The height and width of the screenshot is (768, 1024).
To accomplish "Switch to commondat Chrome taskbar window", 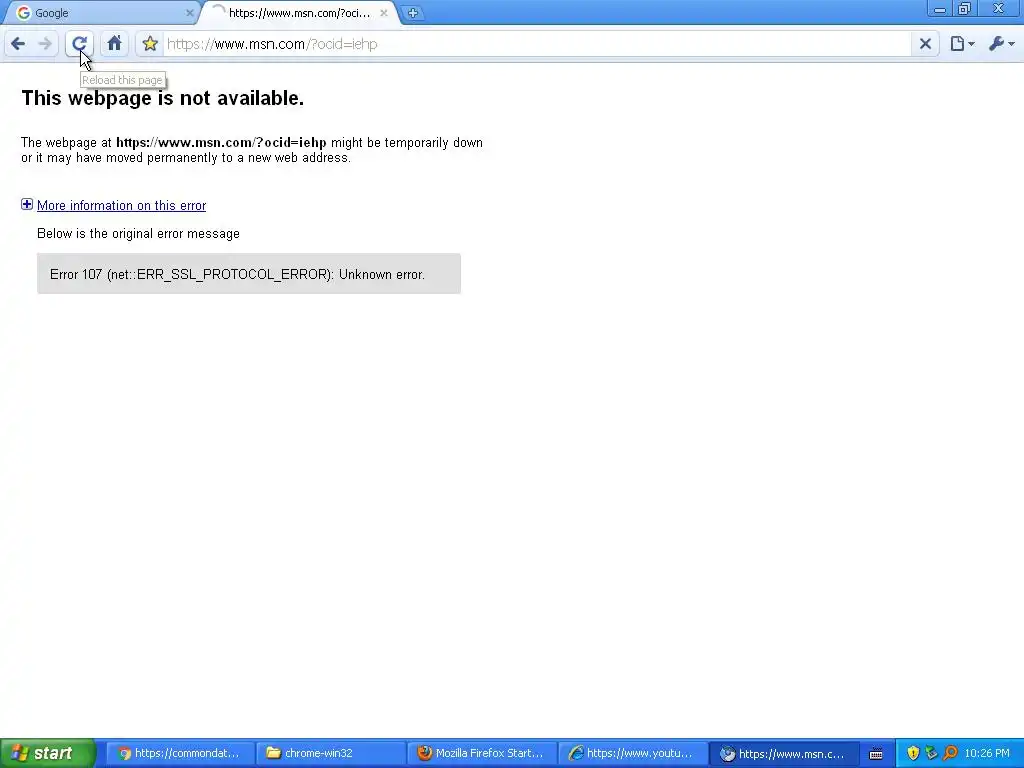I will click(x=180, y=753).
